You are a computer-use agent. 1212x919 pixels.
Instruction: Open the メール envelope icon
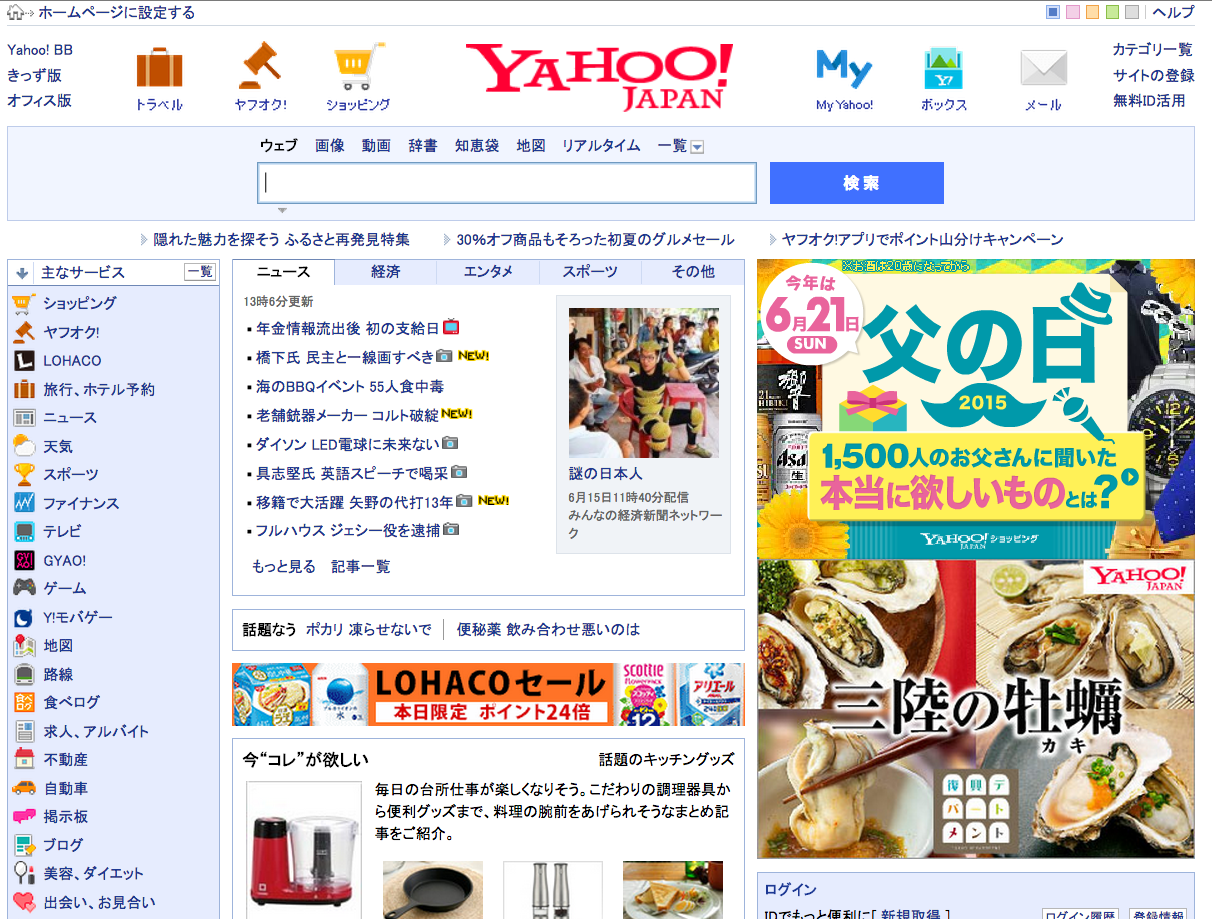coord(1043,69)
